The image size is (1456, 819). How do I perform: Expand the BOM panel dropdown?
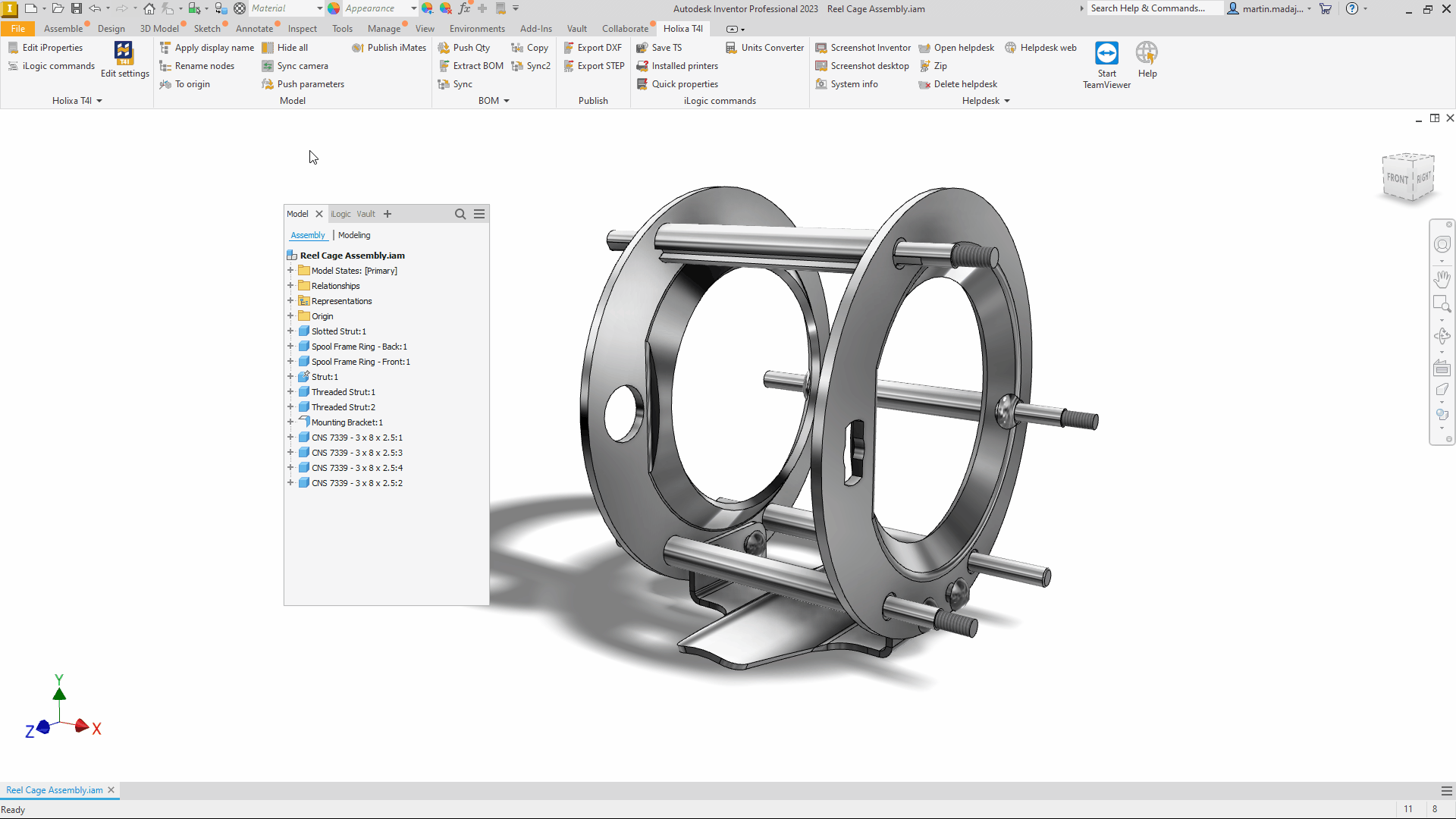tap(507, 101)
